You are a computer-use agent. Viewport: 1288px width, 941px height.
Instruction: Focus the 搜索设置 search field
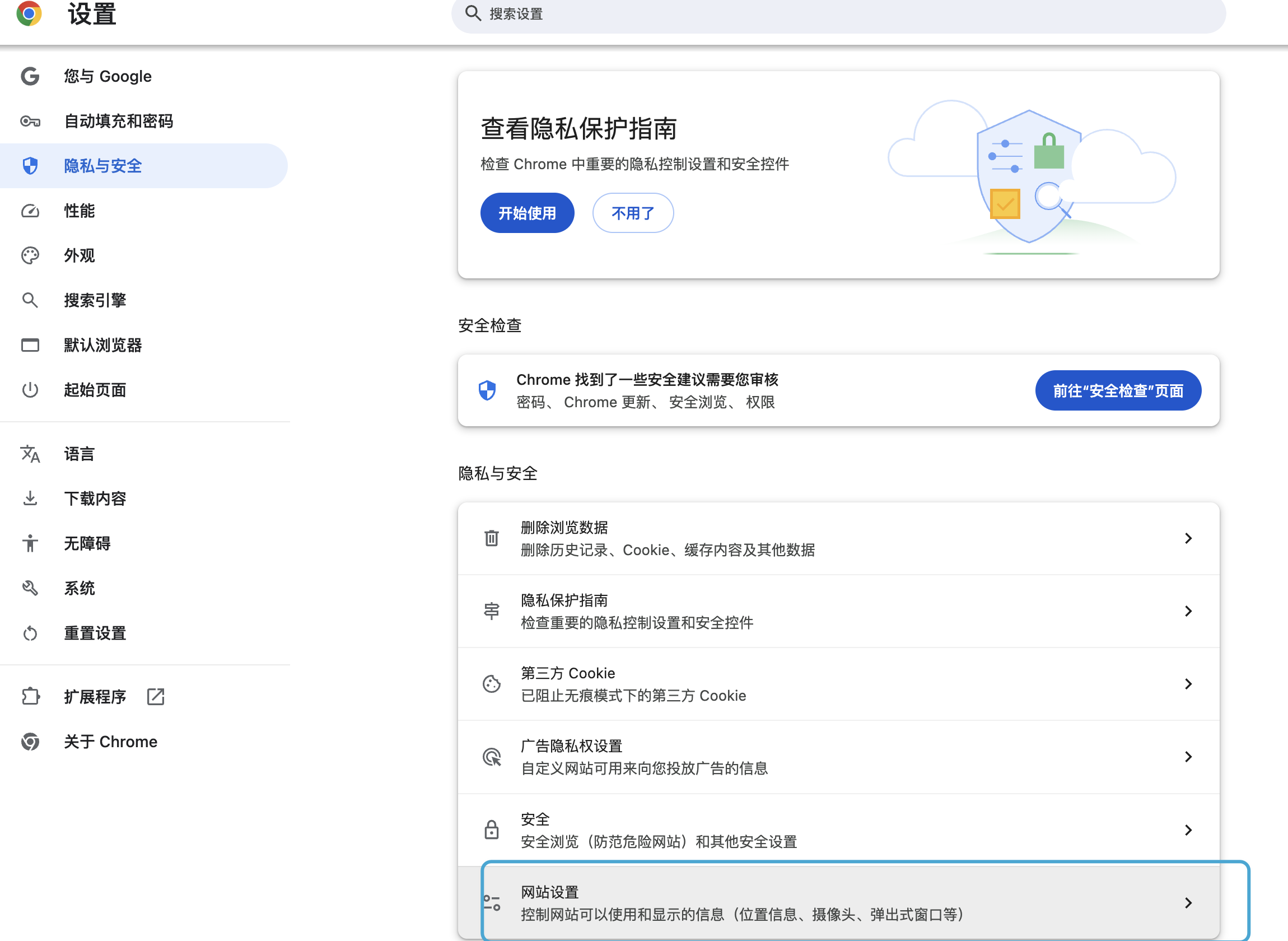point(838,13)
